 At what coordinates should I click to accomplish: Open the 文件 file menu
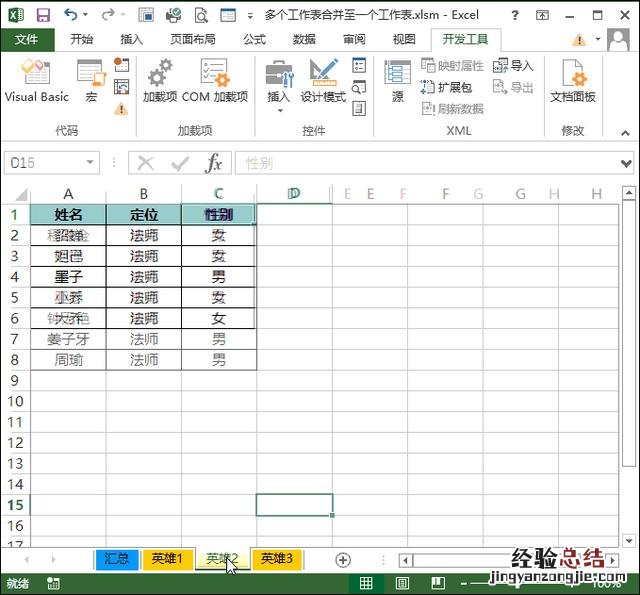pyautogui.click(x=27, y=39)
